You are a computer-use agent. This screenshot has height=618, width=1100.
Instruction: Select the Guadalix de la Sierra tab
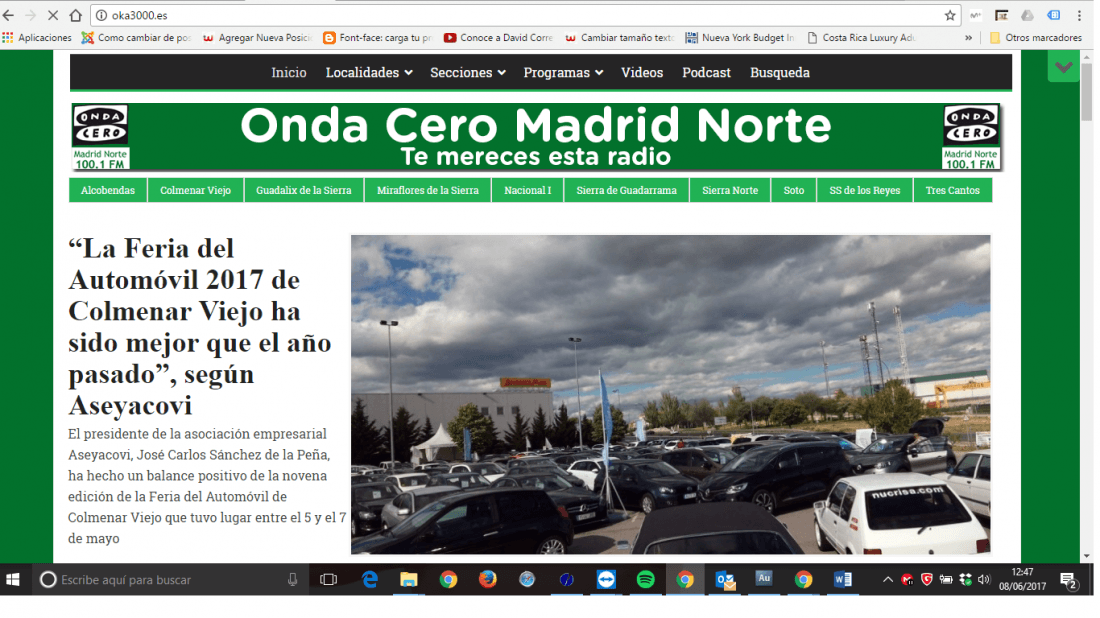[x=304, y=190]
